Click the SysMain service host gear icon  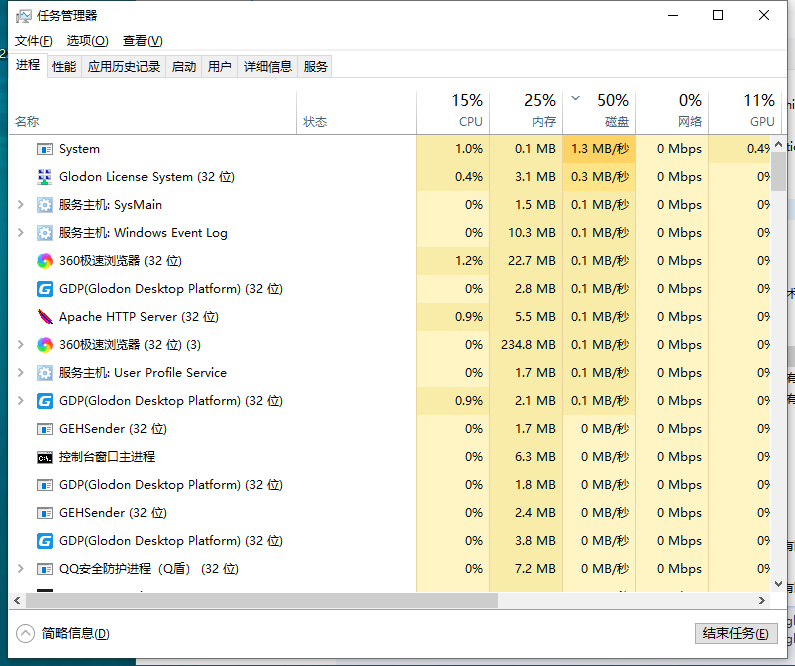coord(45,205)
